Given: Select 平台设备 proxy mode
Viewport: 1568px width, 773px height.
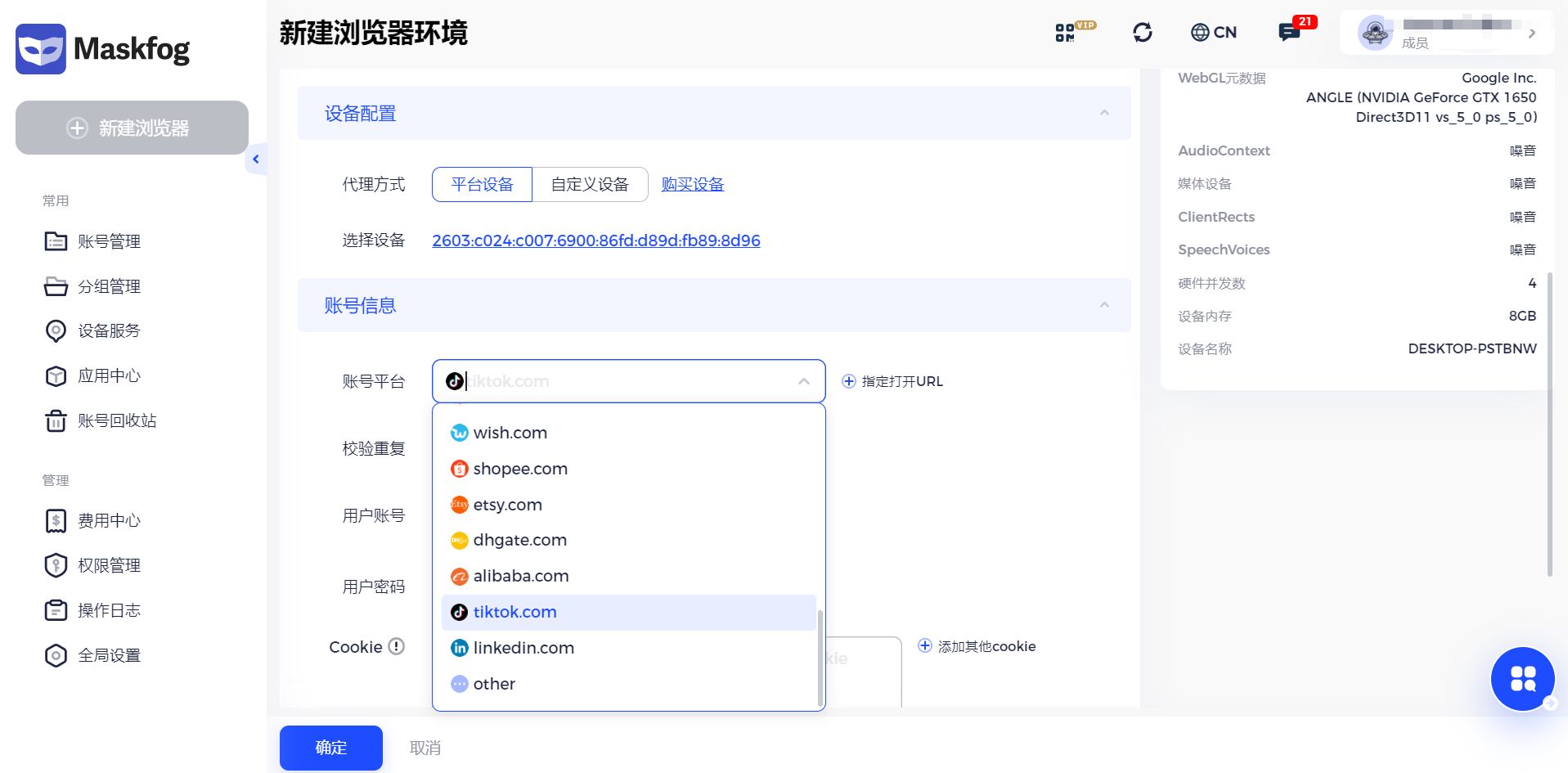Looking at the screenshot, I should pos(482,184).
